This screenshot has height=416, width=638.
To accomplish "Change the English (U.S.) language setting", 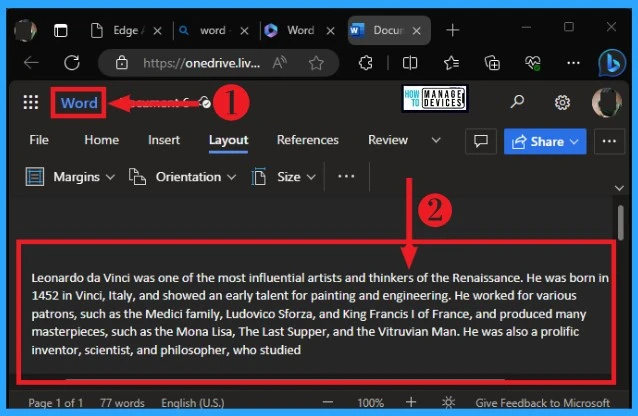I will click(193, 403).
